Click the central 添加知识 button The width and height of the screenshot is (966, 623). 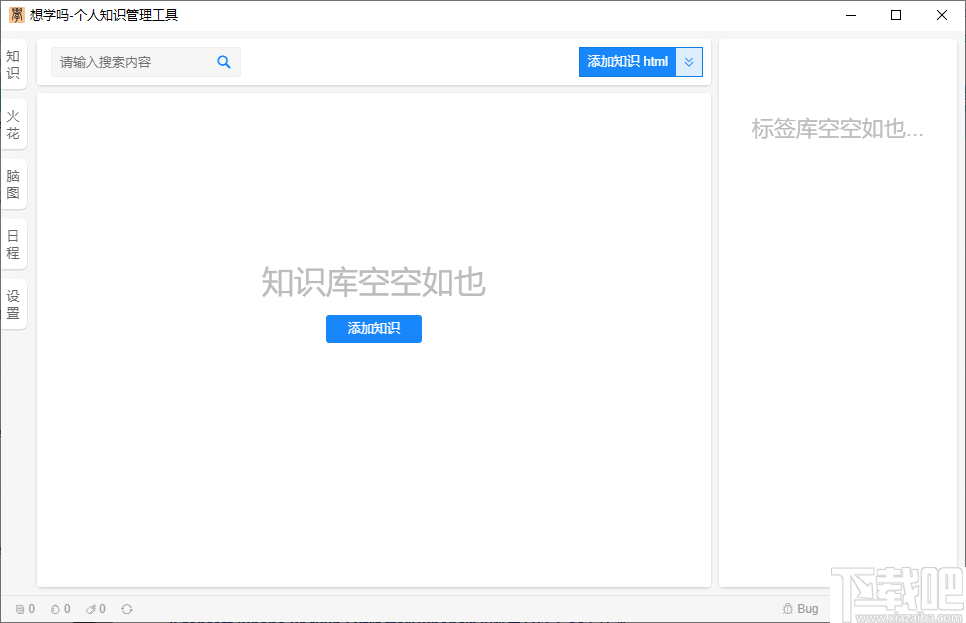373,329
